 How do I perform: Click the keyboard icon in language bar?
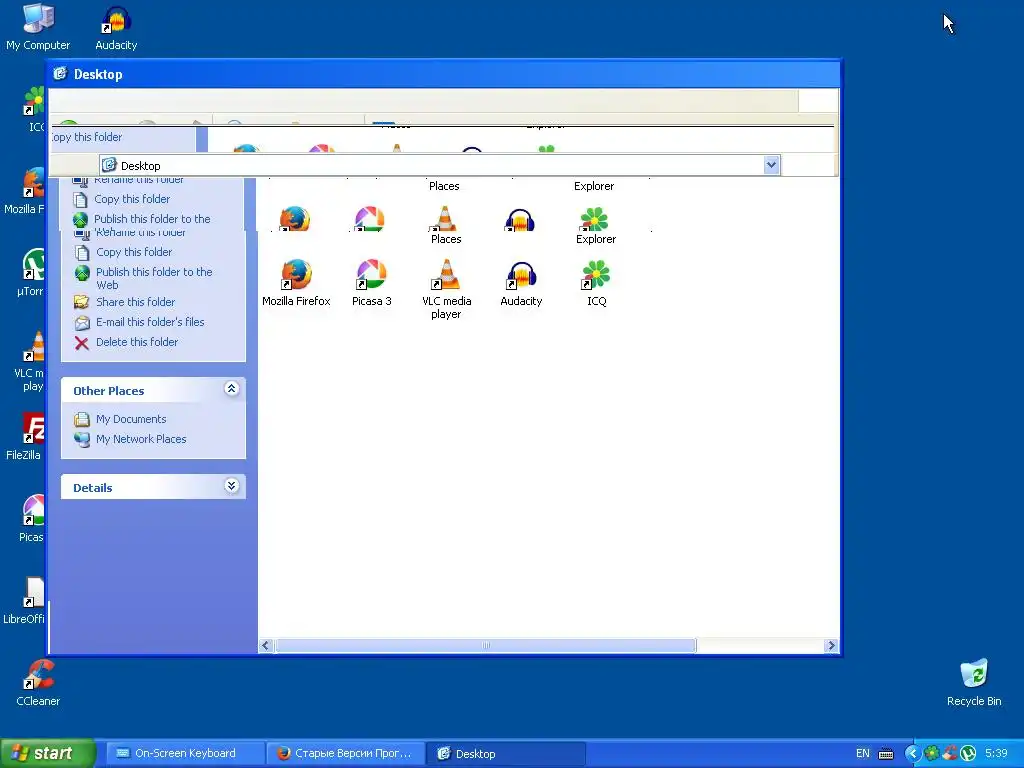tap(886, 754)
